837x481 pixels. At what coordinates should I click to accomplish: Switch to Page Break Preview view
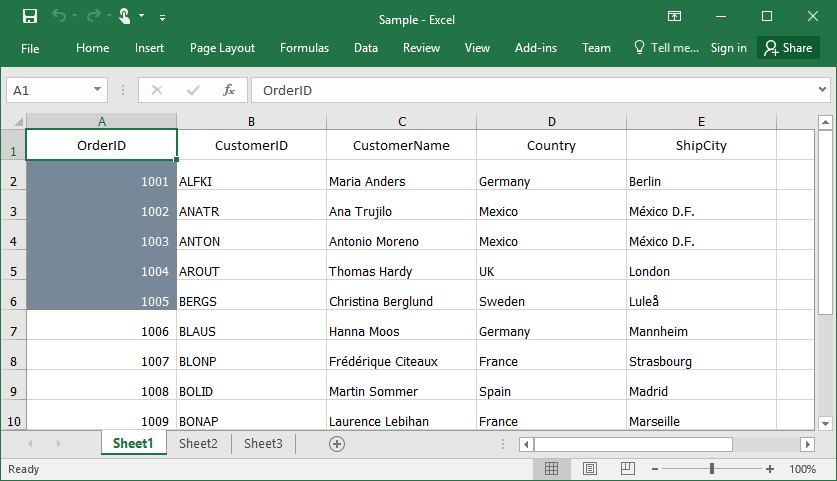coord(626,469)
